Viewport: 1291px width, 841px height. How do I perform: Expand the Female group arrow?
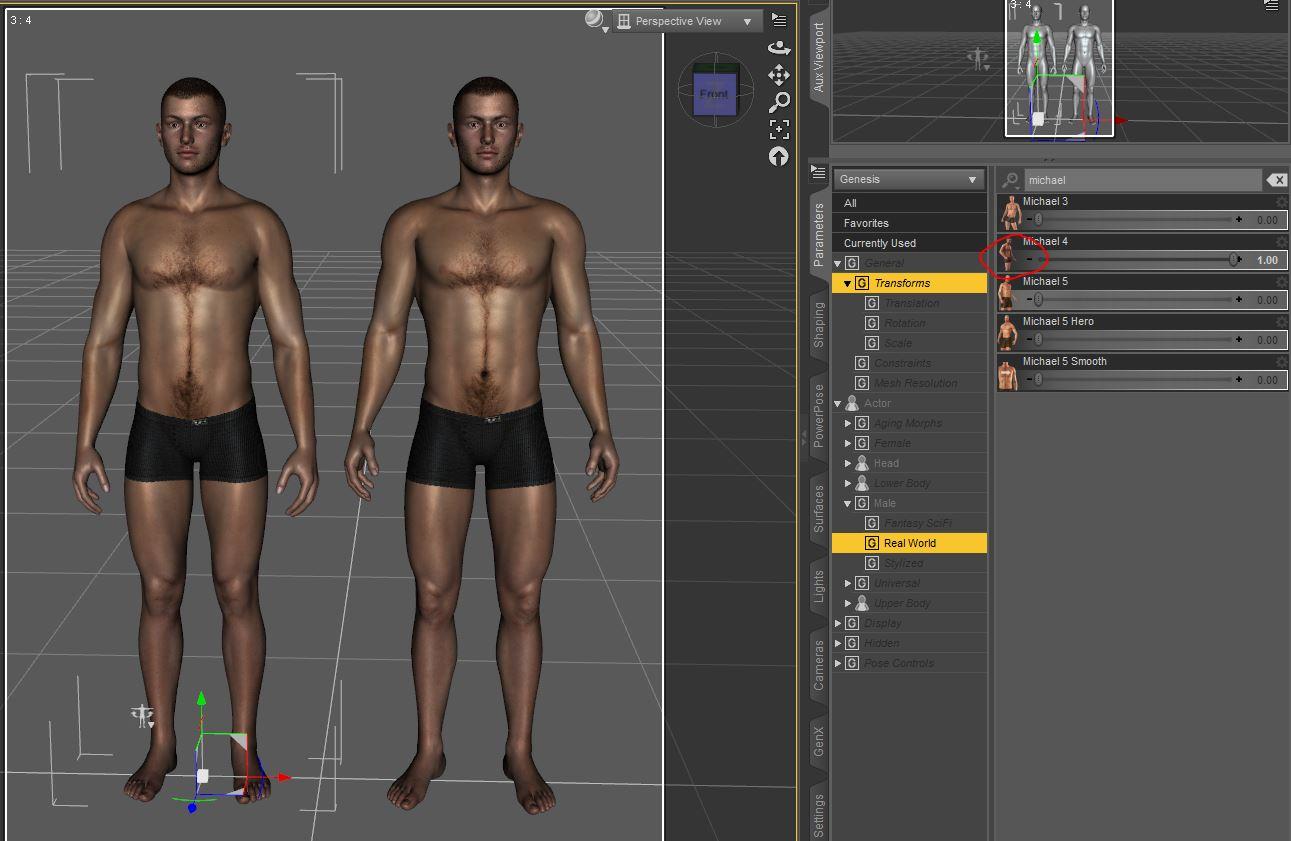[848, 443]
